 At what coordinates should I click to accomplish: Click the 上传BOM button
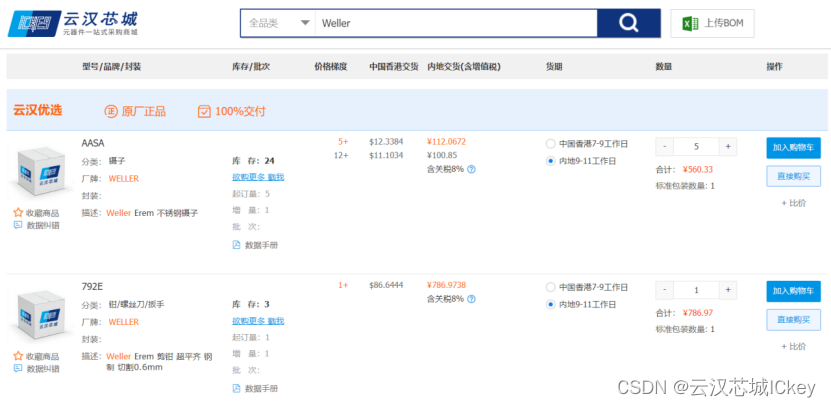(x=712, y=23)
